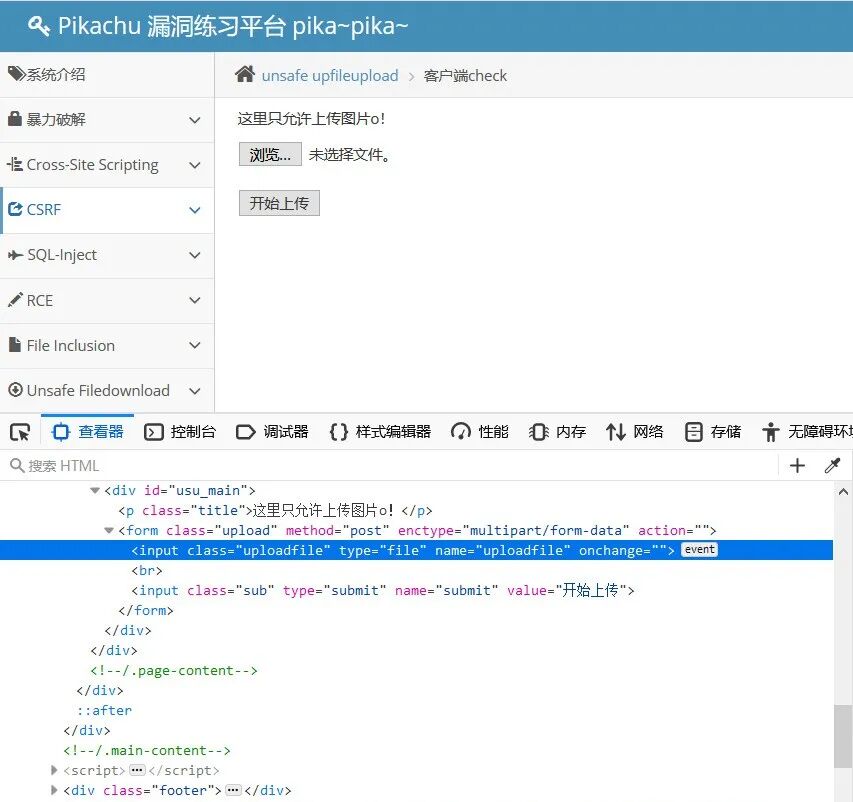The width and height of the screenshot is (853, 802).
Task: Click the markup panel scrollbar thumb
Action: coord(843,736)
